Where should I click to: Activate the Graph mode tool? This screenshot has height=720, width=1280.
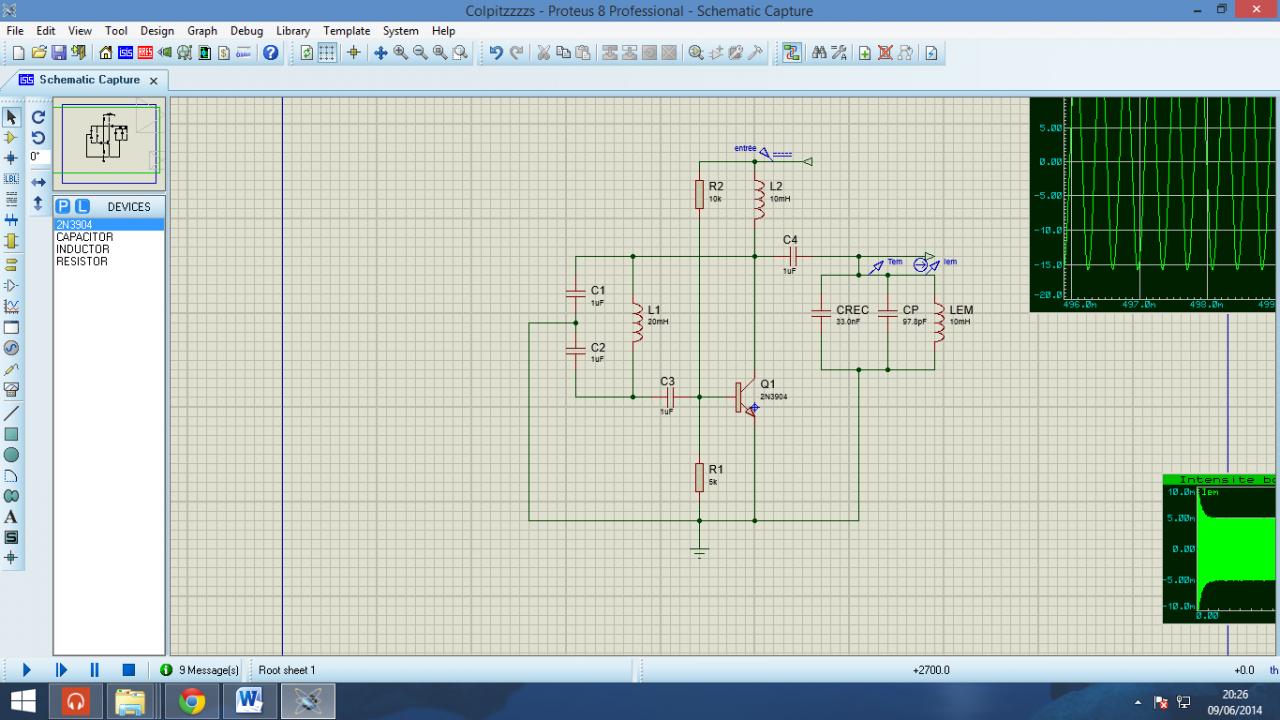12,306
